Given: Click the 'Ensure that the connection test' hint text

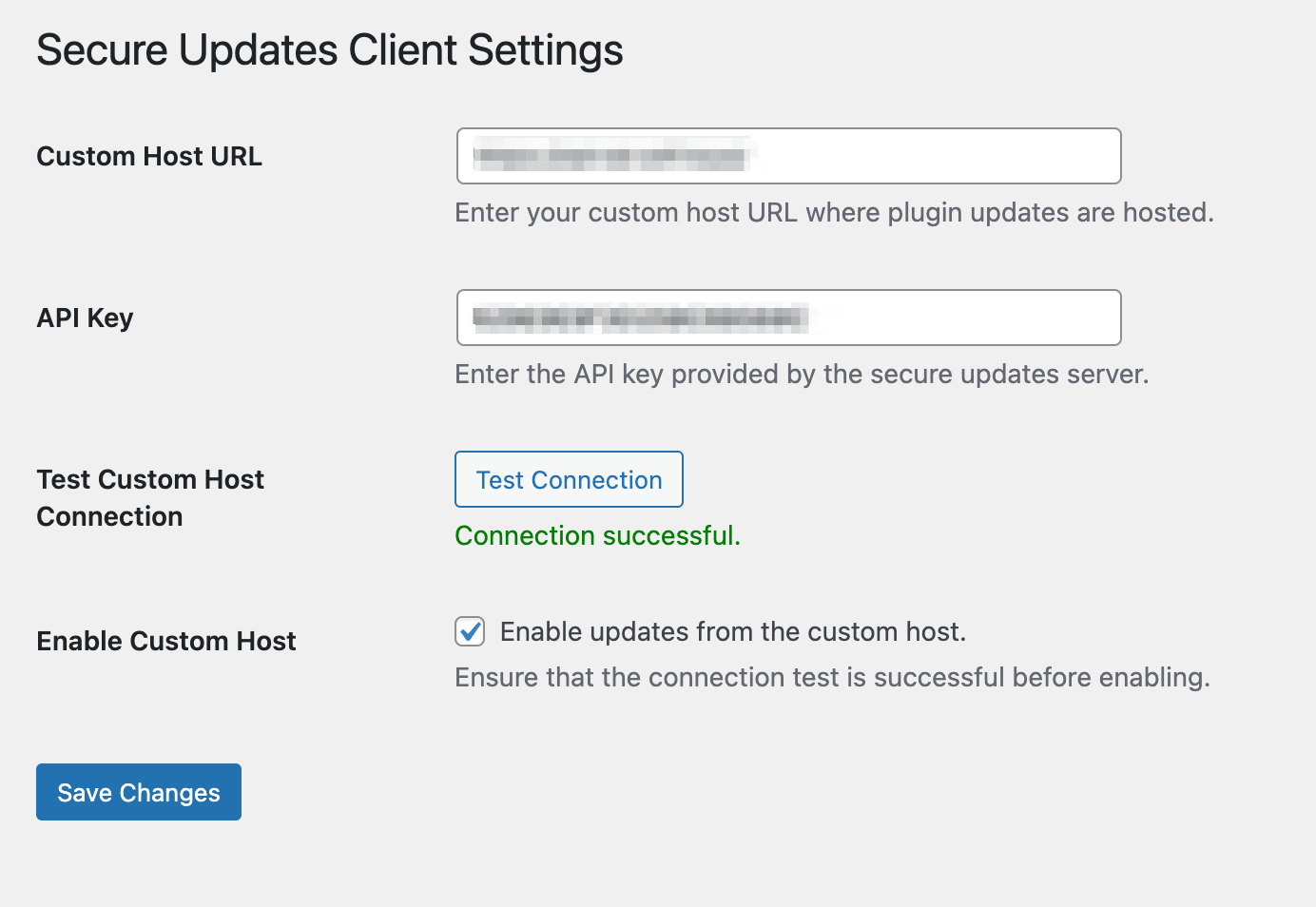Looking at the screenshot, I should [x=832, y=677].
